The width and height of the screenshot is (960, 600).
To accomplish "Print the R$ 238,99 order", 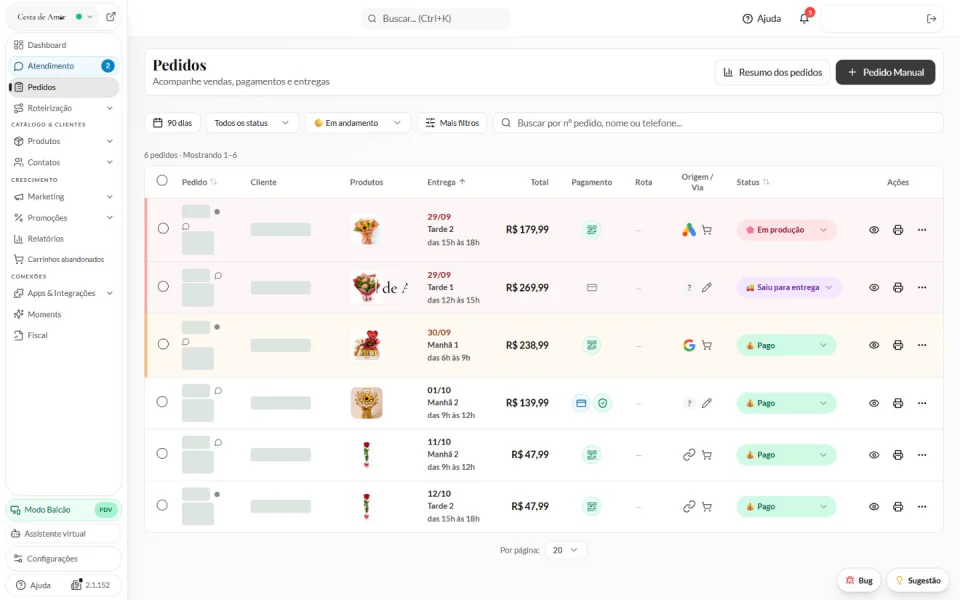I will point(898,345).
